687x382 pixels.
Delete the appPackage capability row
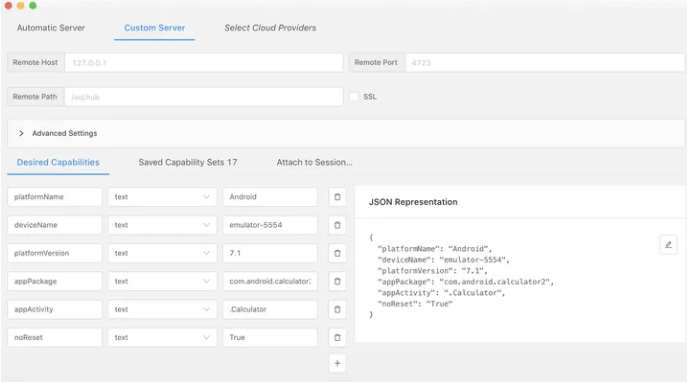click(337, 281)
